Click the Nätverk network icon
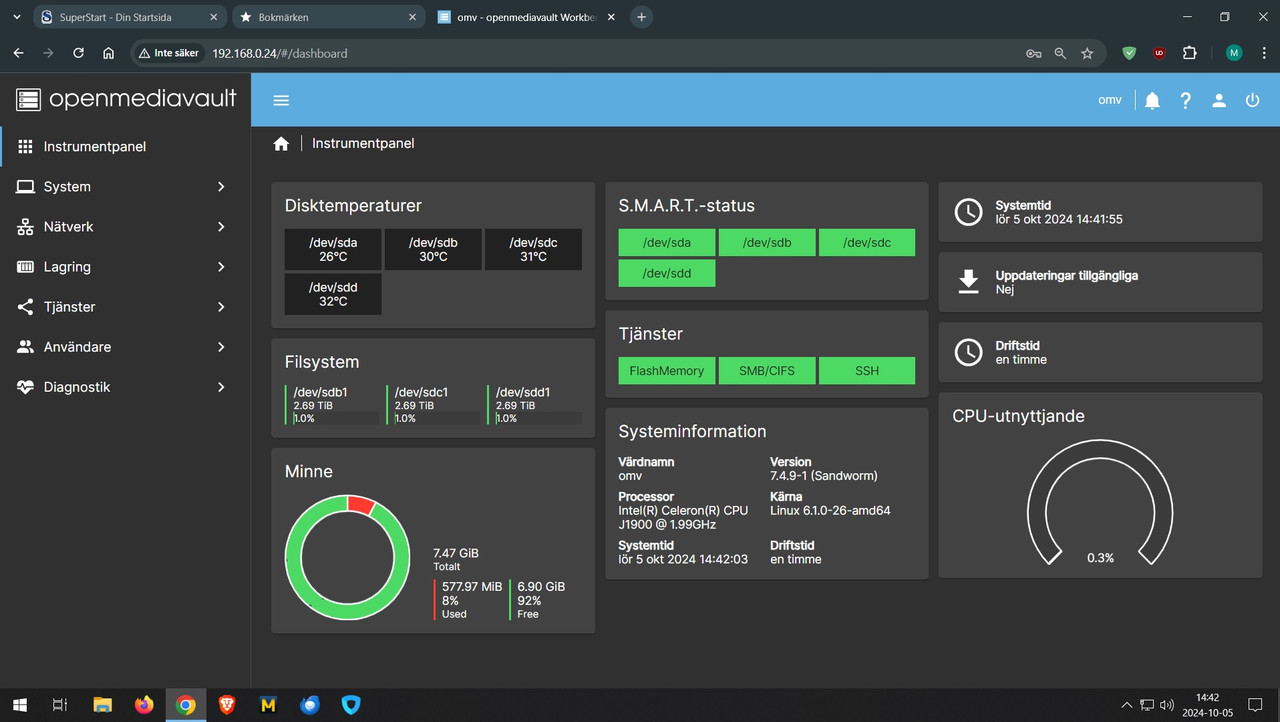The height and width of the screenshot is (722, 1280). [26, 226]
